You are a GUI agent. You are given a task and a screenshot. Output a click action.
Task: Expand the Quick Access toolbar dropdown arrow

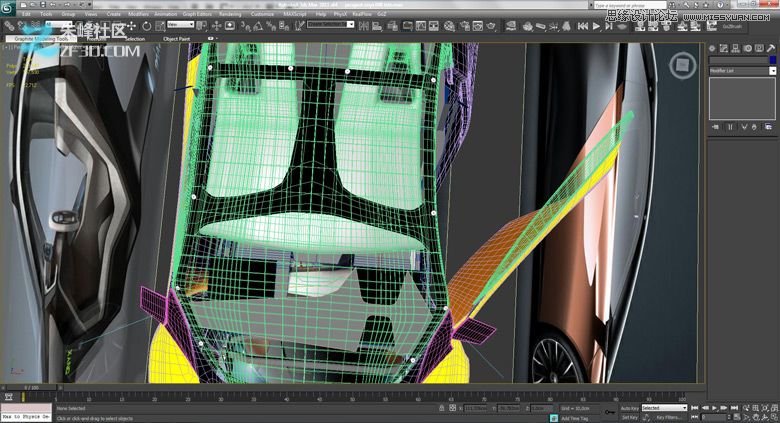click(91, 4)
